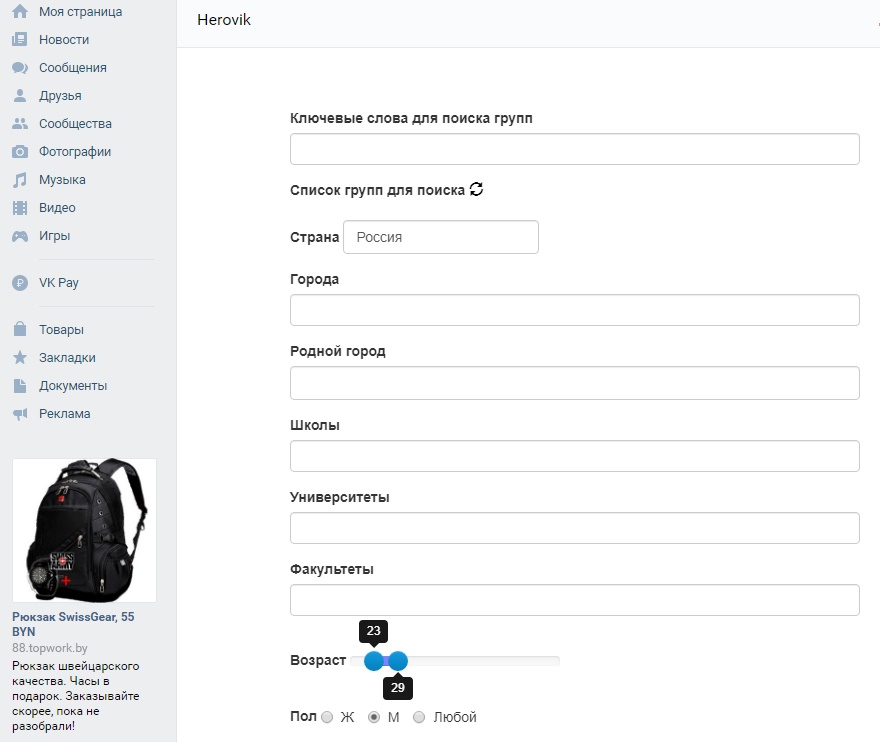Click the Друзья person icon
880x742 pixels.
click(x=19, y=96)
